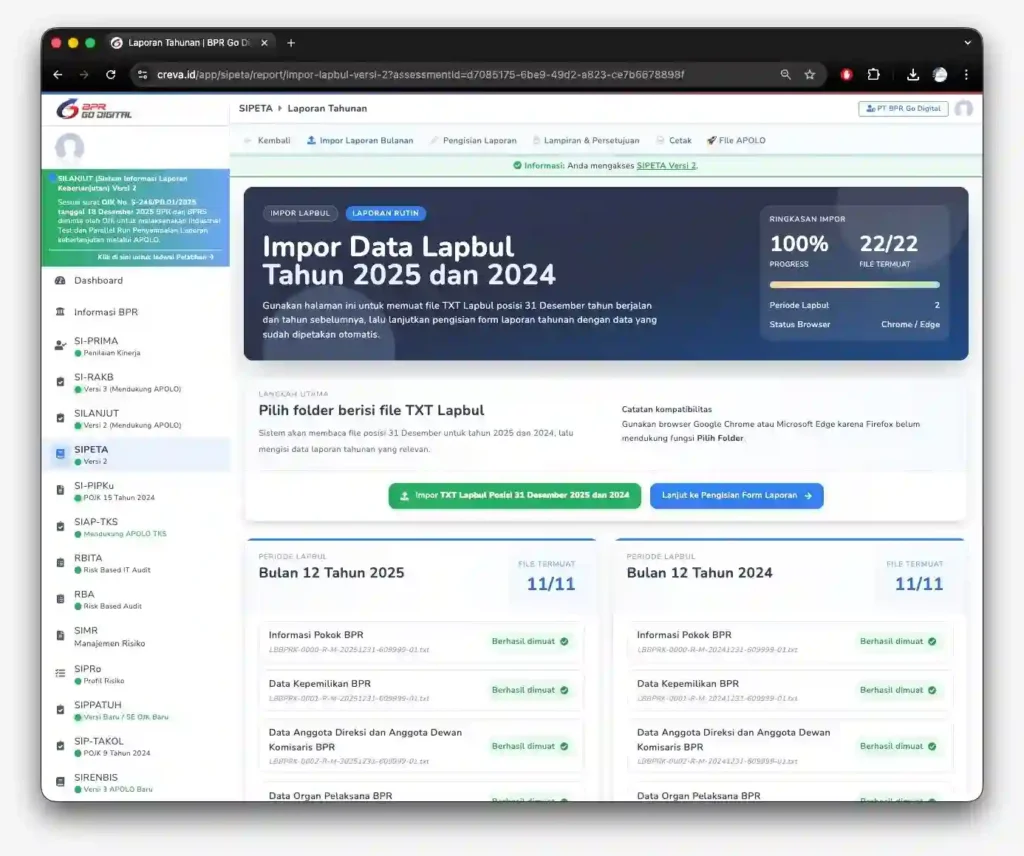The width and height of the screenshot is (1024, 856).
Task: Open the browser extensions puzzle icon
Action: tap(873, 75)
